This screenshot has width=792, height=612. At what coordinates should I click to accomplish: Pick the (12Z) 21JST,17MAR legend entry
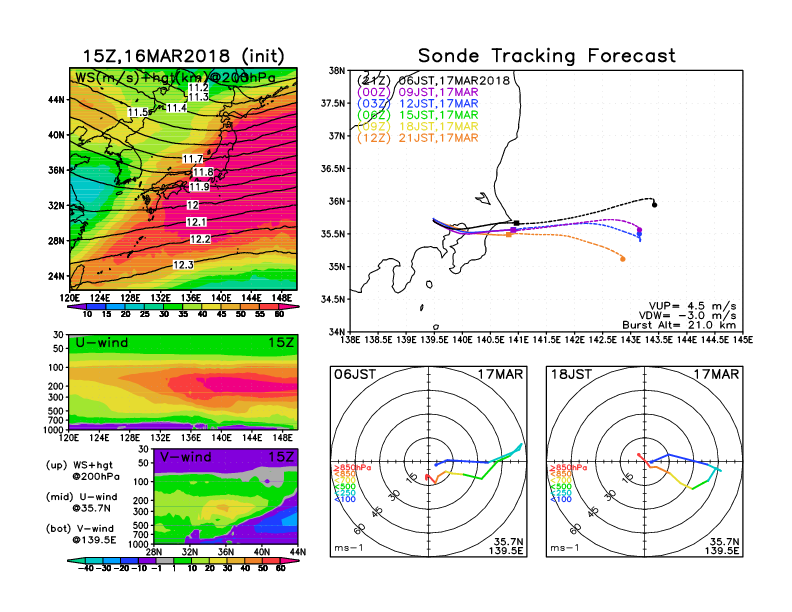pyautogui.click(x=420, y=137)
